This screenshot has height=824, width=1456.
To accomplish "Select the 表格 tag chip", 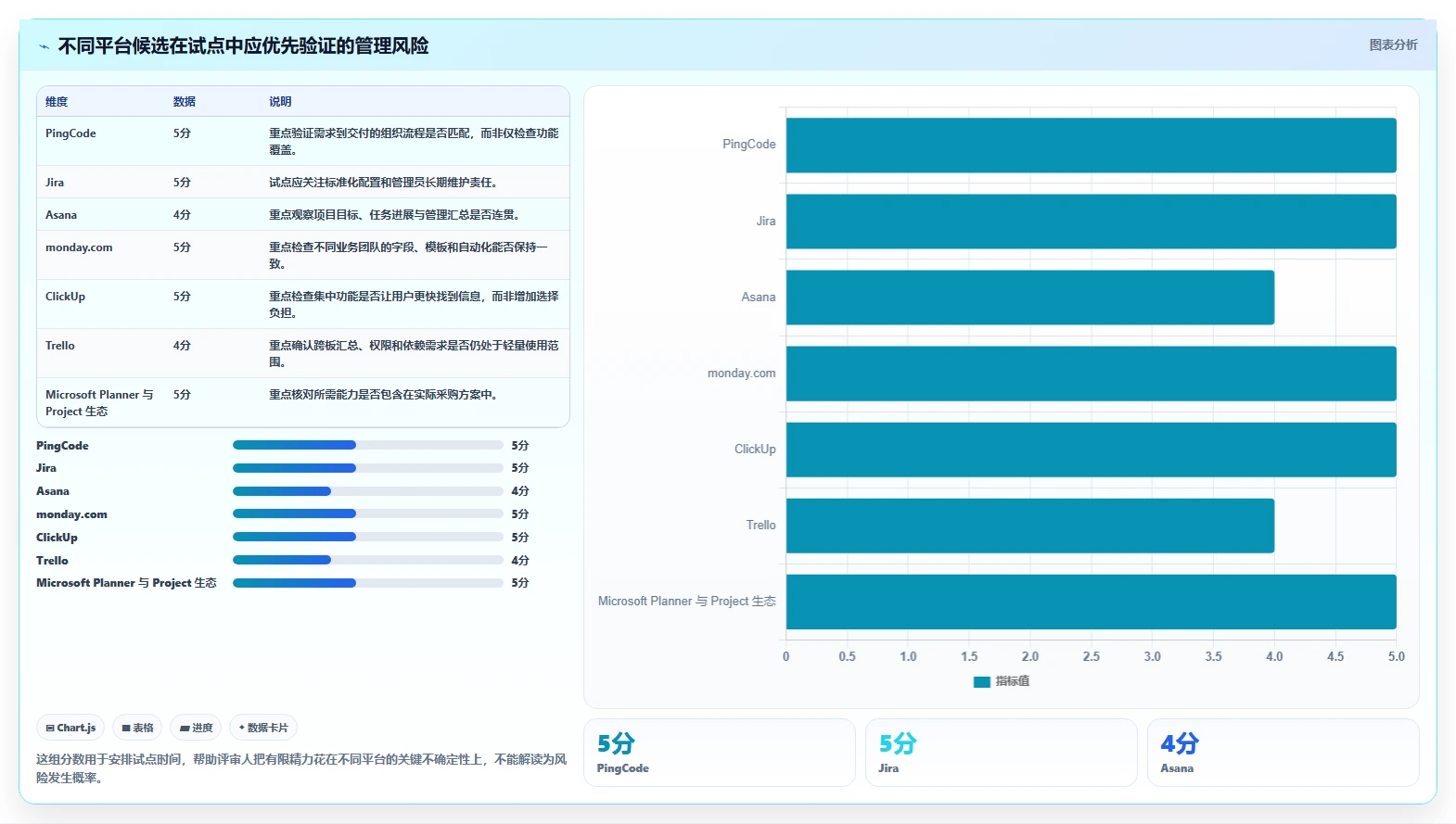I will pos(137,728).
